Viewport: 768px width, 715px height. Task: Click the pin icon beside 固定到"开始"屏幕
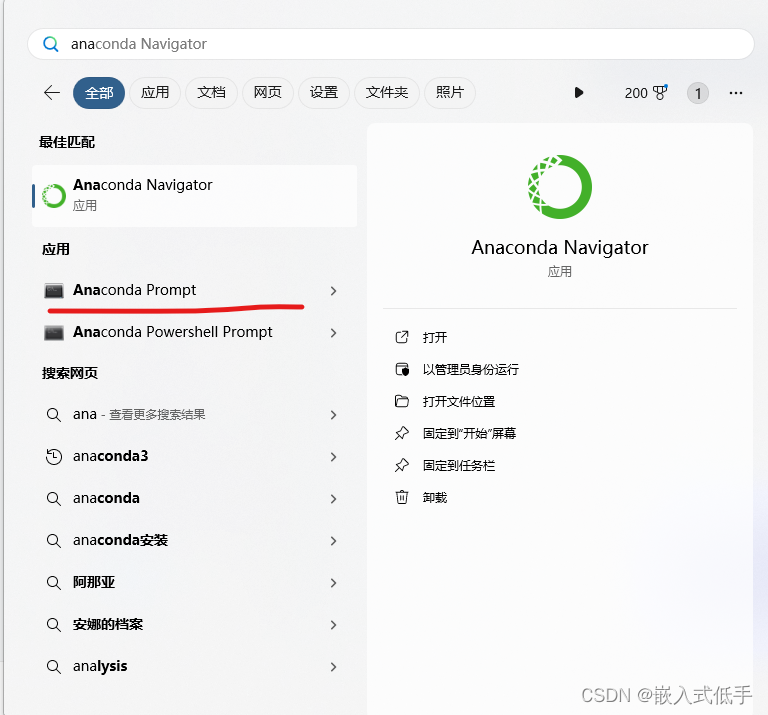click(x=402, y=433)
